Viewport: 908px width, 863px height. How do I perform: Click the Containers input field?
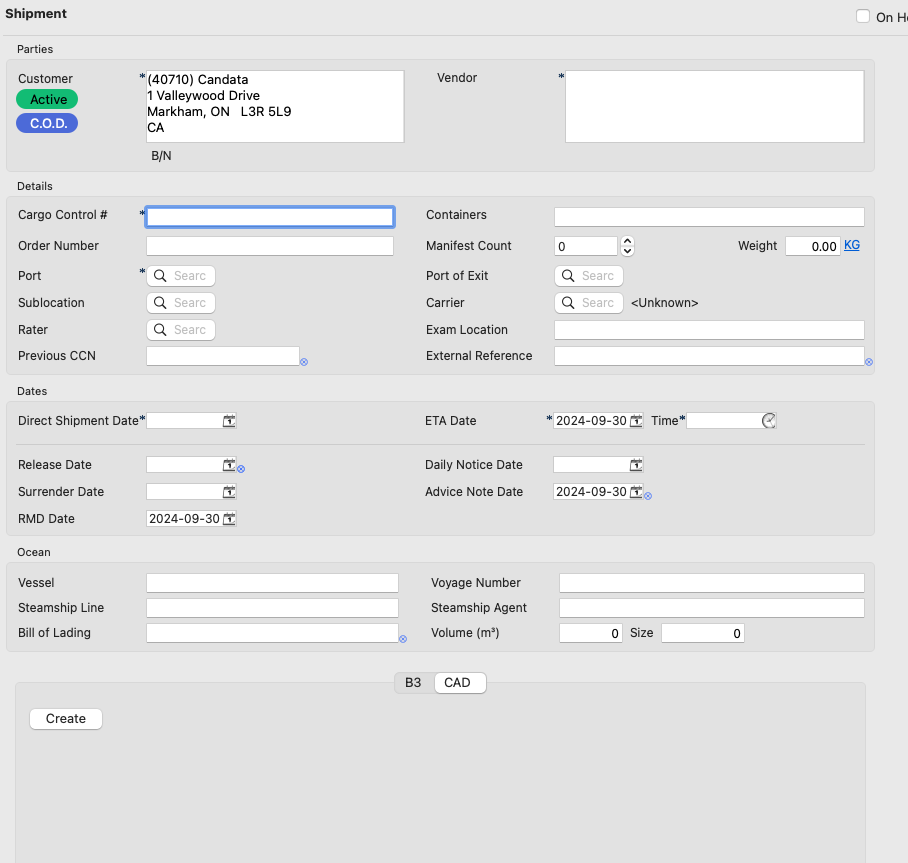(x=709, y=217)
